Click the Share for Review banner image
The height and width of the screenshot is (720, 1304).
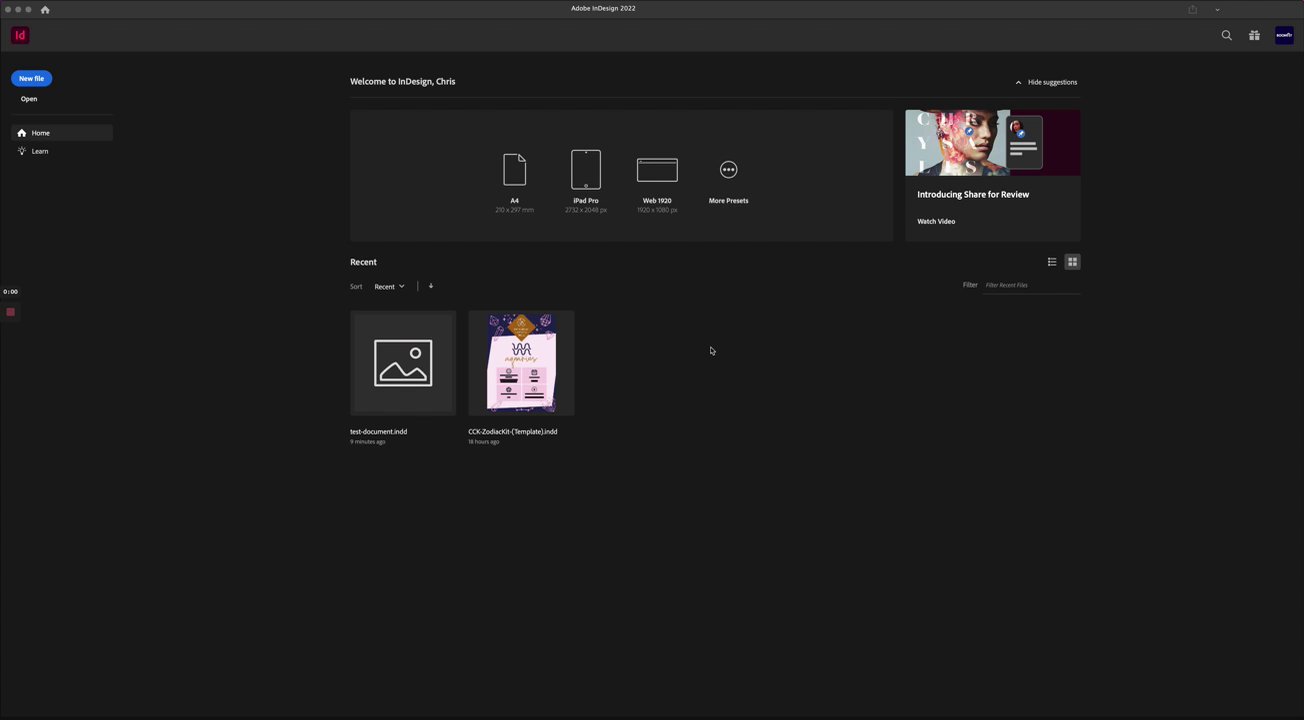tap(993, 143)
